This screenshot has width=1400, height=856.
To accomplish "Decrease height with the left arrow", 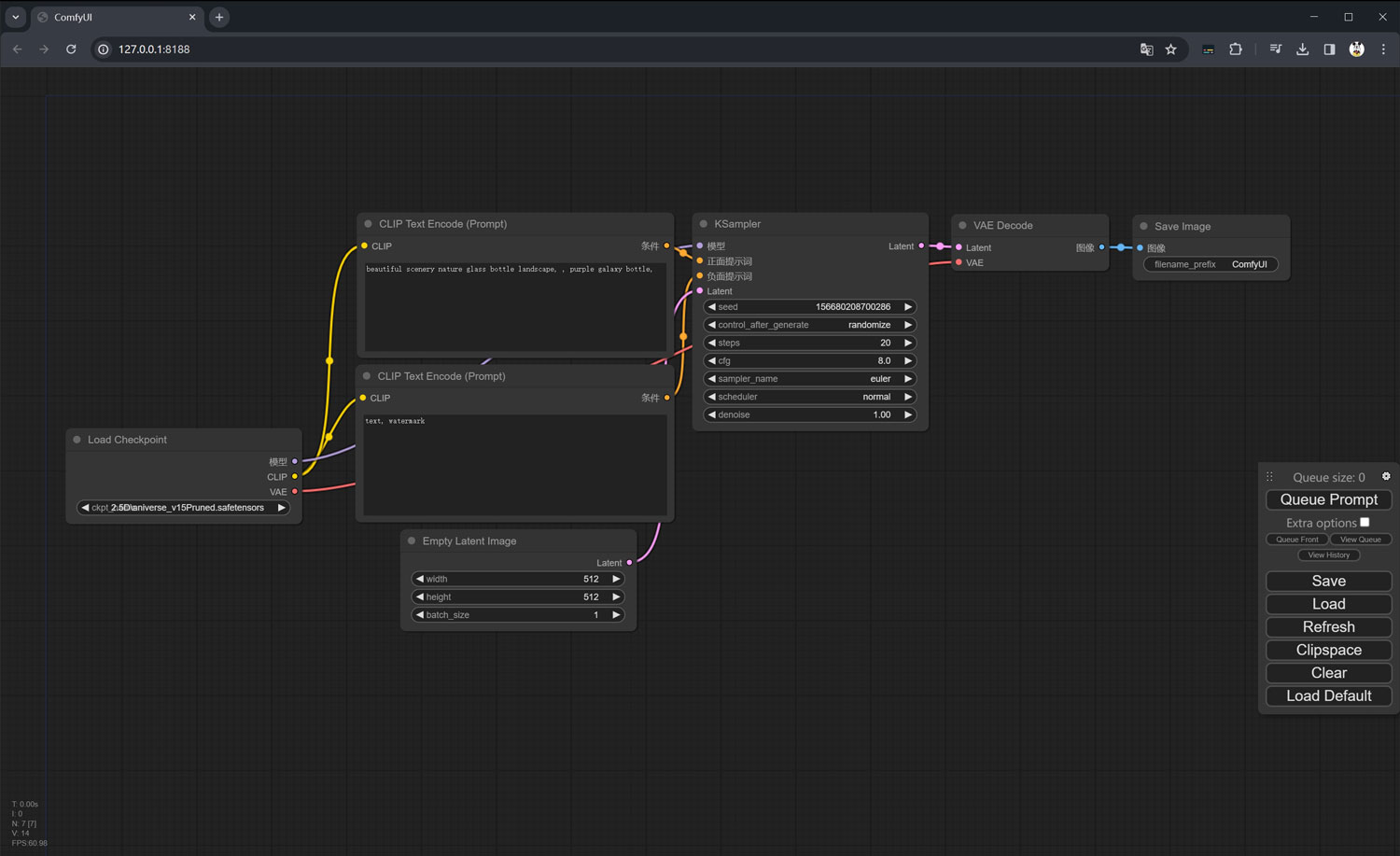I will click(x=419, y=597).
